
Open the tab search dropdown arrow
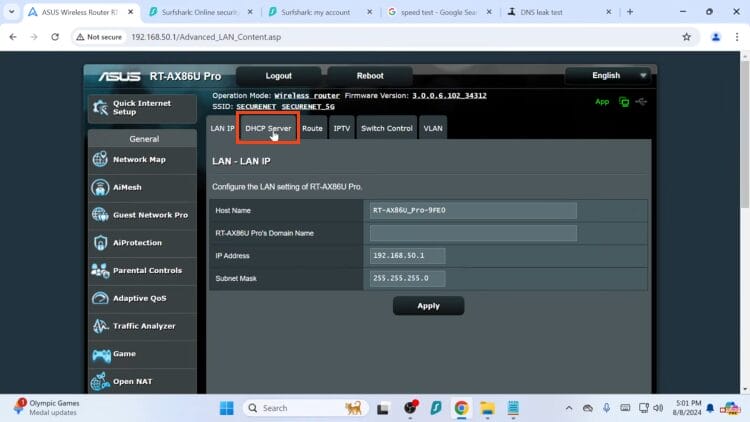(x=11, y=12)
